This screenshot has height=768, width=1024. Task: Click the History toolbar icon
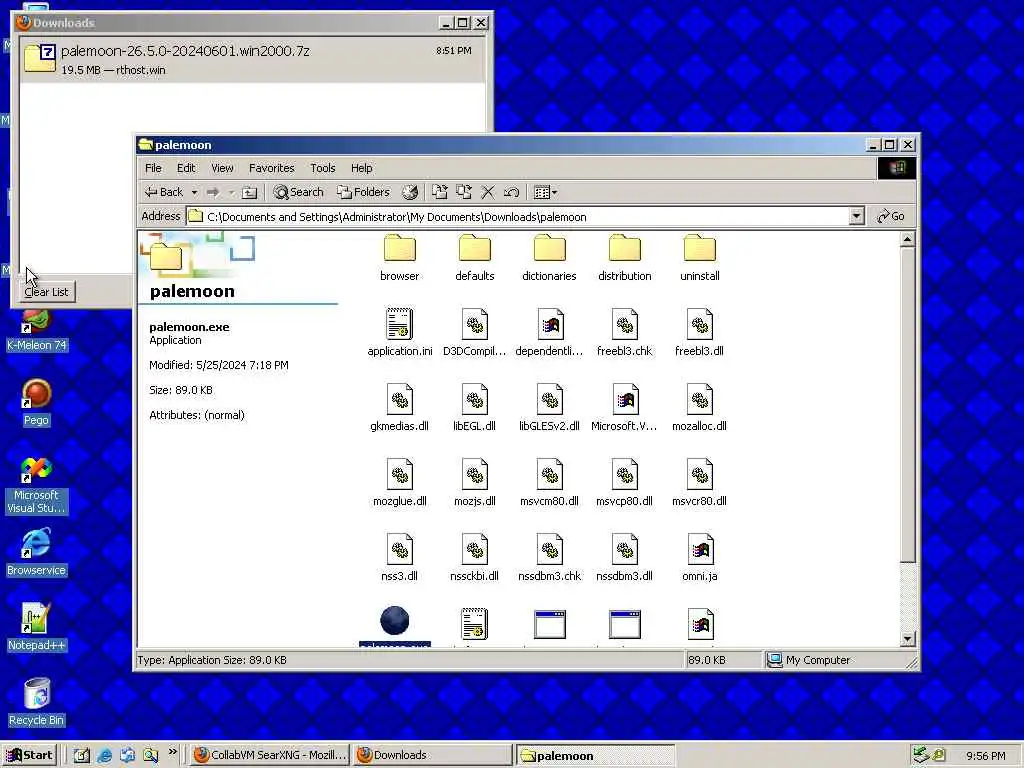click(x=409, y=192)
